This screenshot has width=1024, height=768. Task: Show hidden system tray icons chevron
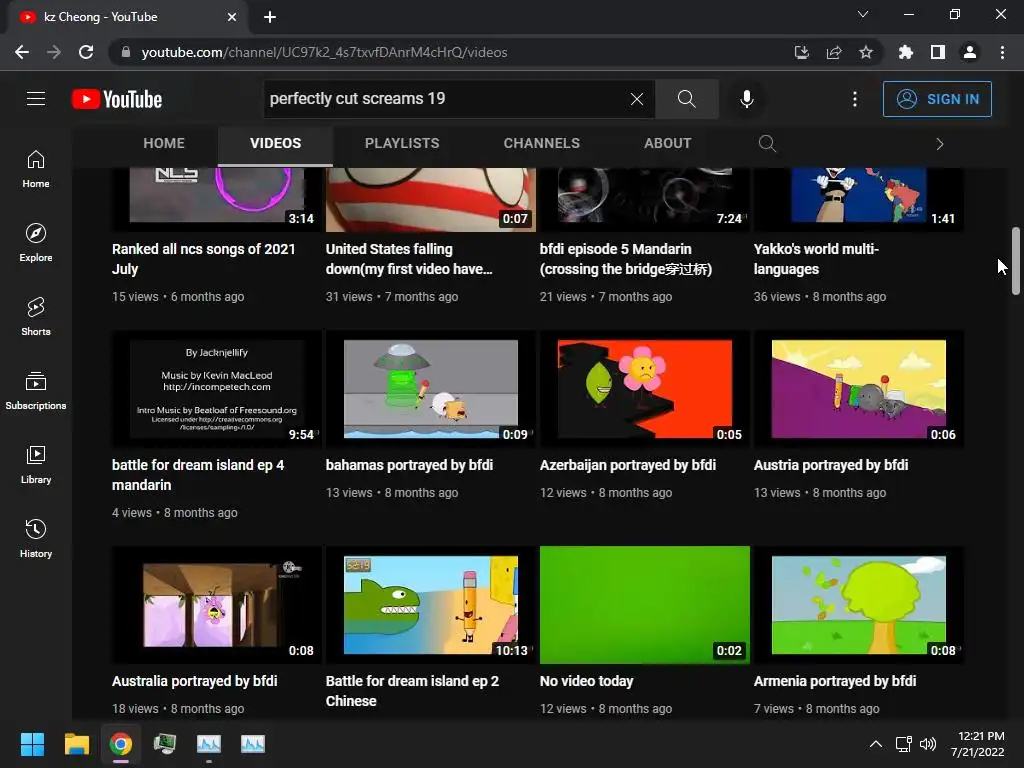(x=876, y=744)
